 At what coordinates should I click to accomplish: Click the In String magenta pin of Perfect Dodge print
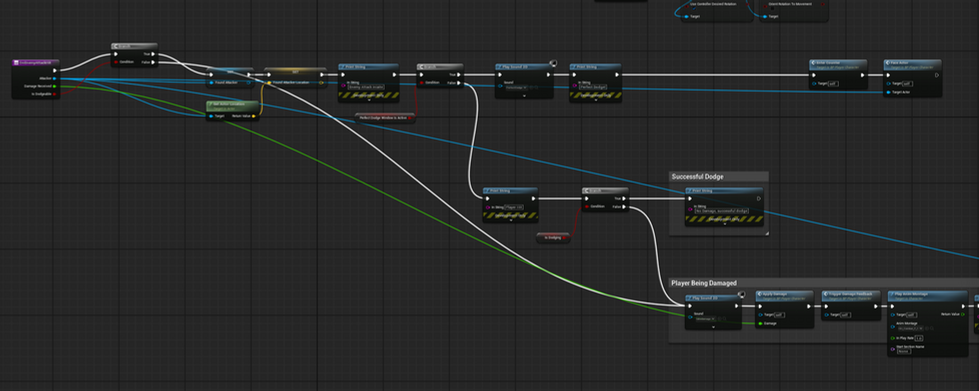(x=574, y=86)
